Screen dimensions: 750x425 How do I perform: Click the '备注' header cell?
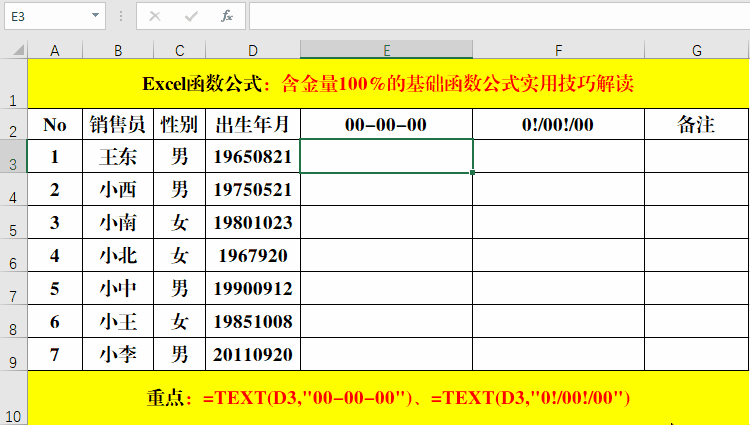click(x=697, y=124)
